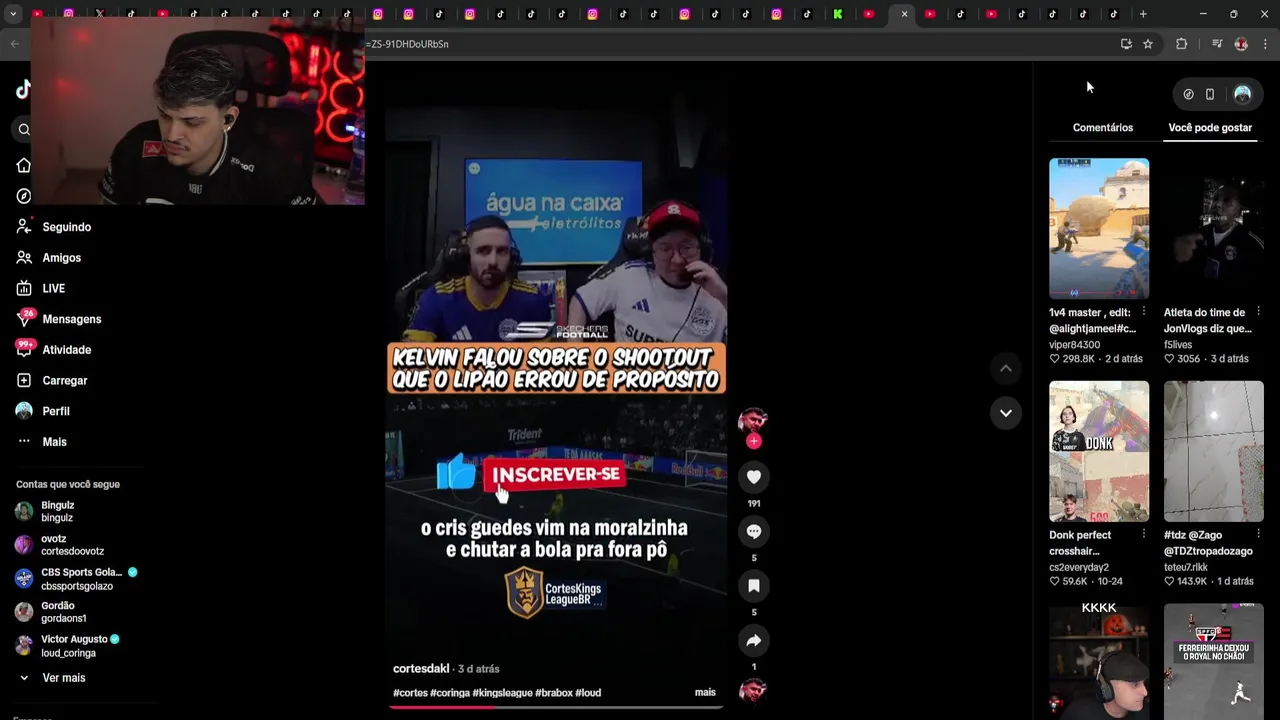
Task: Save the video with the bookmark icon
Action: [753, 585]
